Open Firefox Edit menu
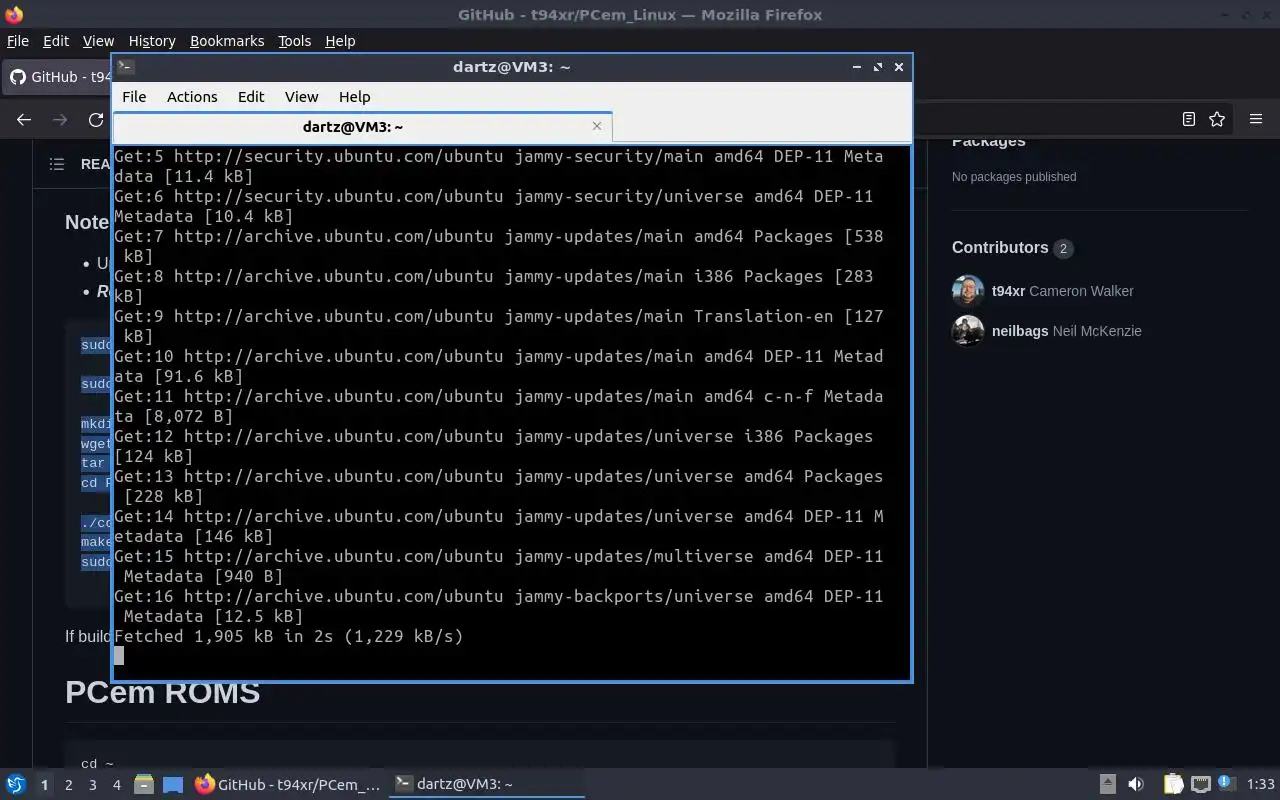Image resolution: width=1280 pixels, height=800 pixels. [x=56, y=41]
